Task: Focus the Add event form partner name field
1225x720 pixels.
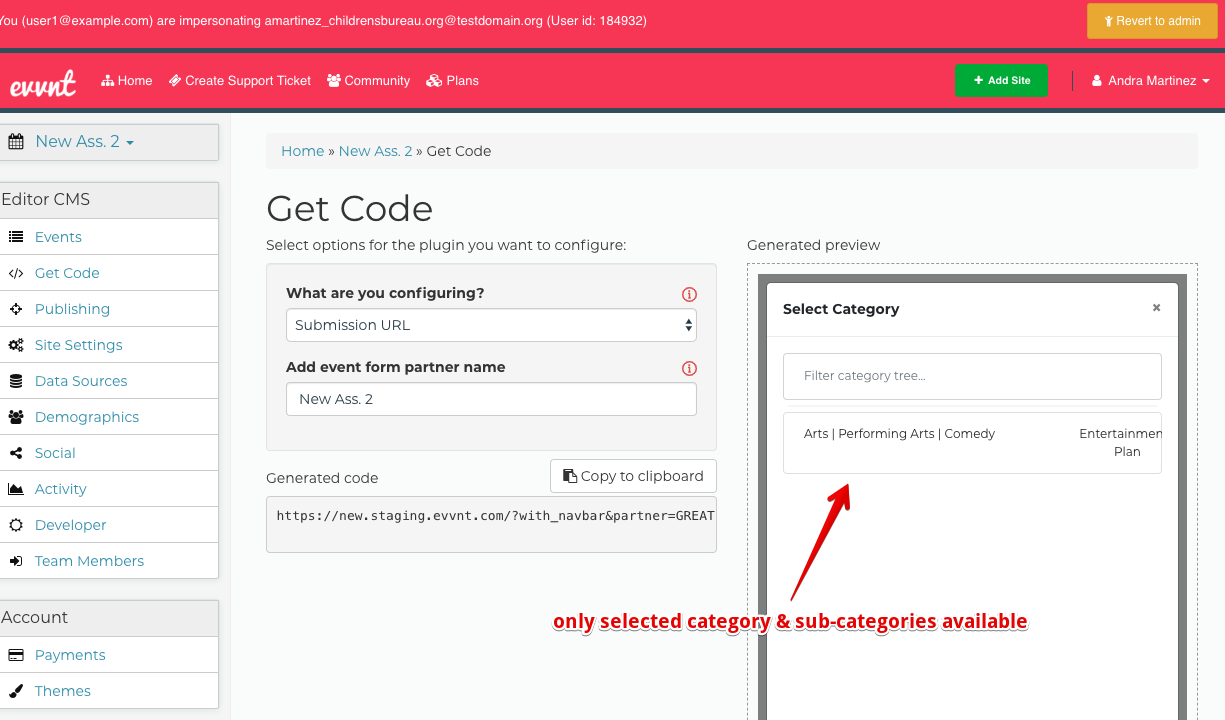Action: click(x=491, y=399)
